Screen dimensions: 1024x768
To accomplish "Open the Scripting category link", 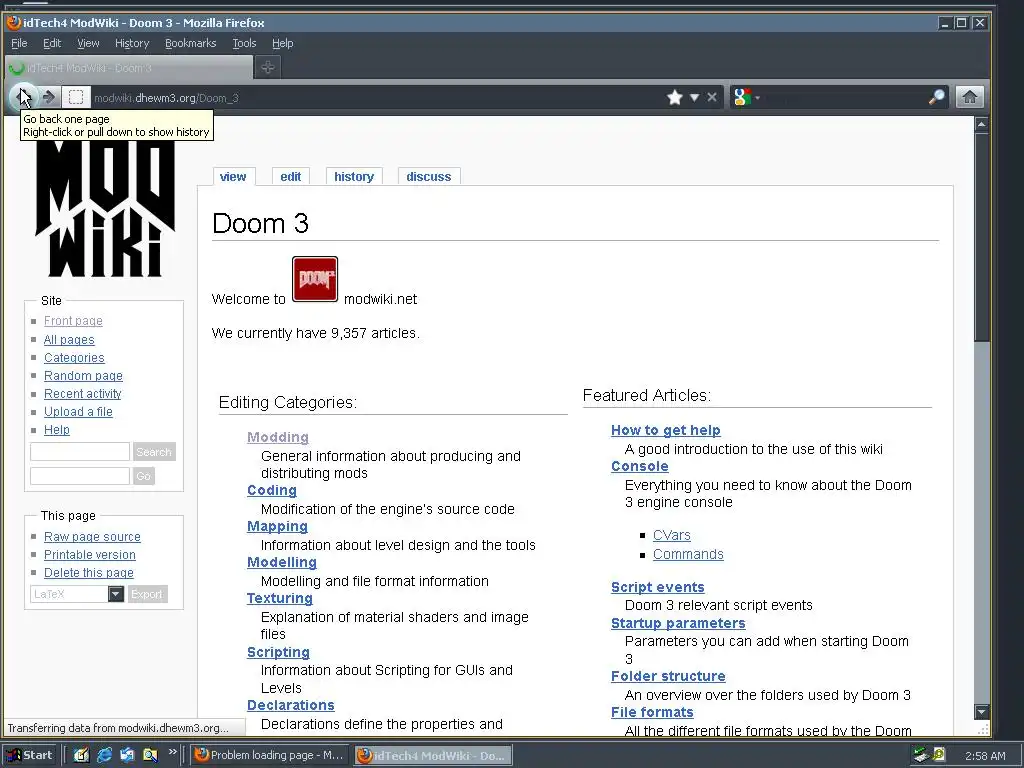I will tap(278, 652).
